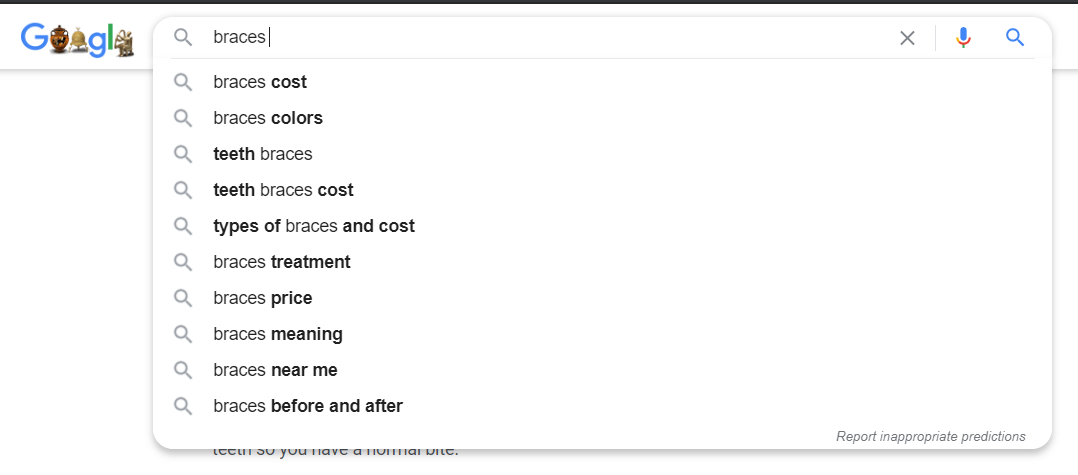Select the 'braces treatment' suggestion
The image size is (1078, 475).
(282, 262)
